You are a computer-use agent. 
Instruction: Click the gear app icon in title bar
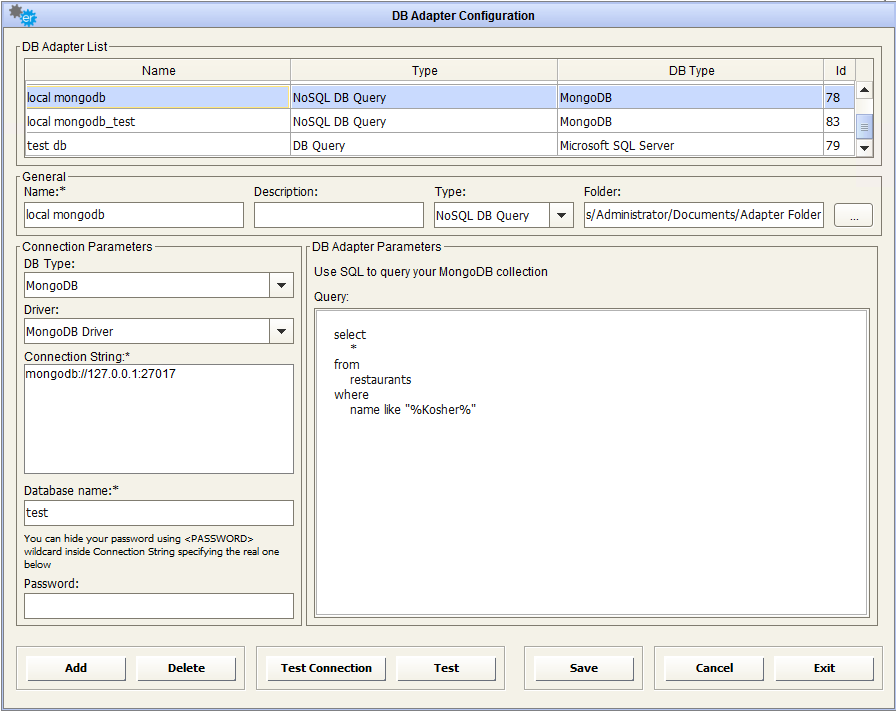[21, 17]
